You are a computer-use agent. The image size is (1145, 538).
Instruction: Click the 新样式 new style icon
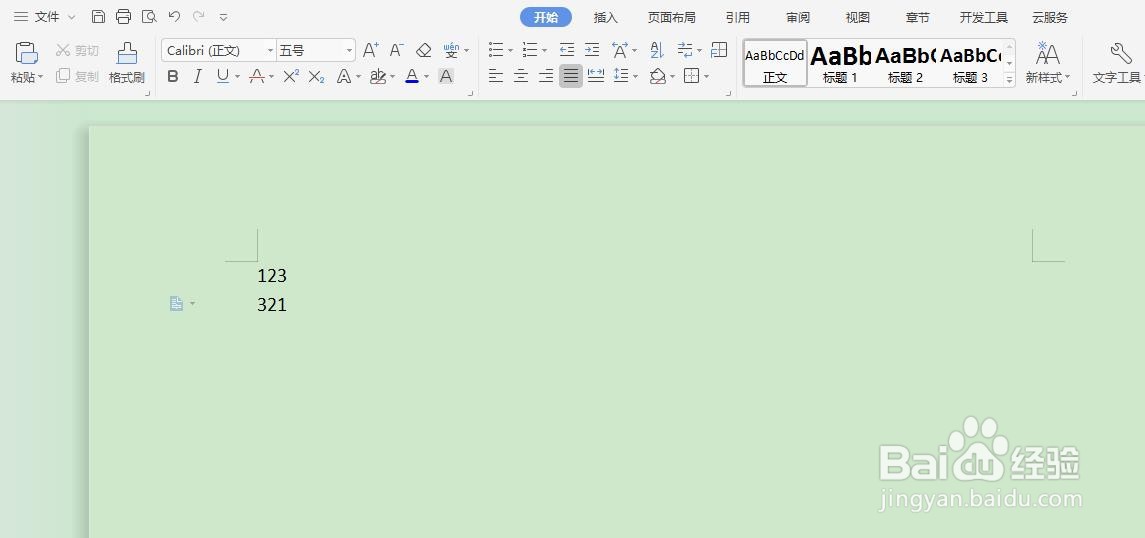1048,53
